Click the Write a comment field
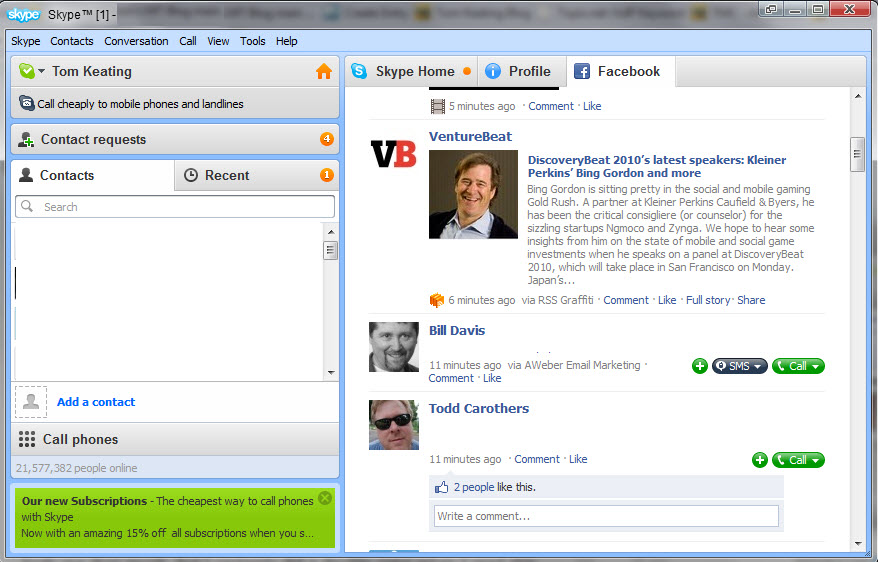Image resolution: width=878 pixels, height=562 pixels. click(x=605, y=516)
